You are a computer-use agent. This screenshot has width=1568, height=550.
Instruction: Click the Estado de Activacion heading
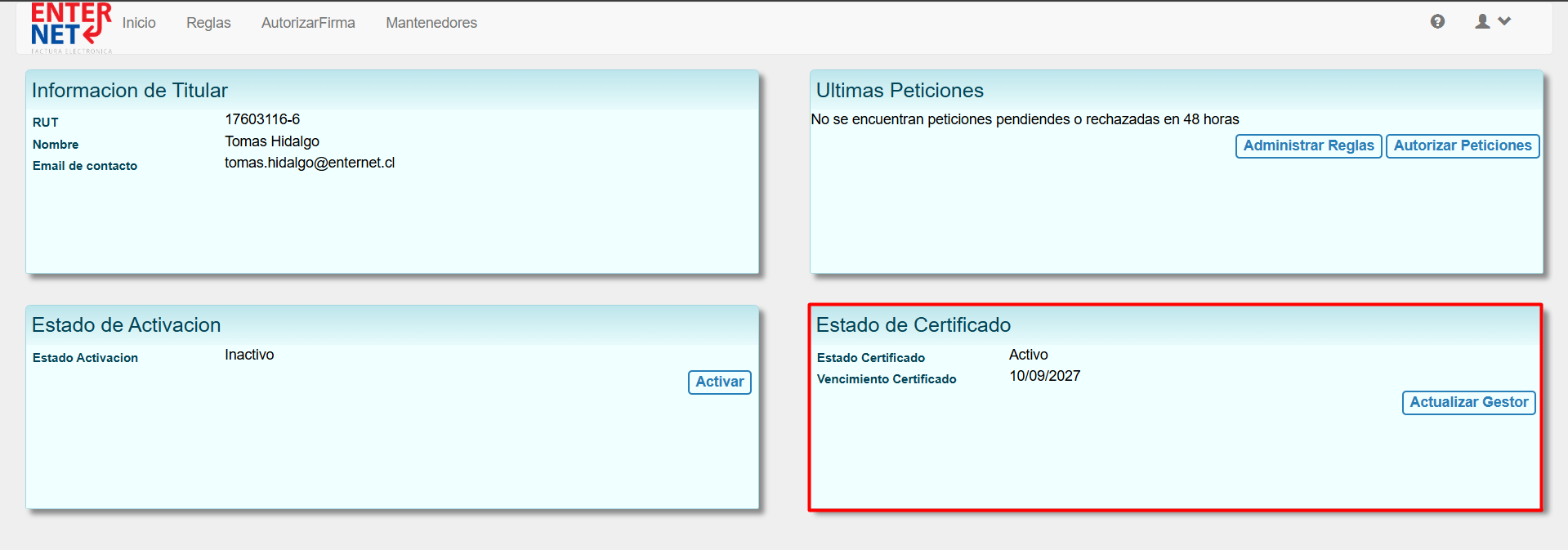127,325
